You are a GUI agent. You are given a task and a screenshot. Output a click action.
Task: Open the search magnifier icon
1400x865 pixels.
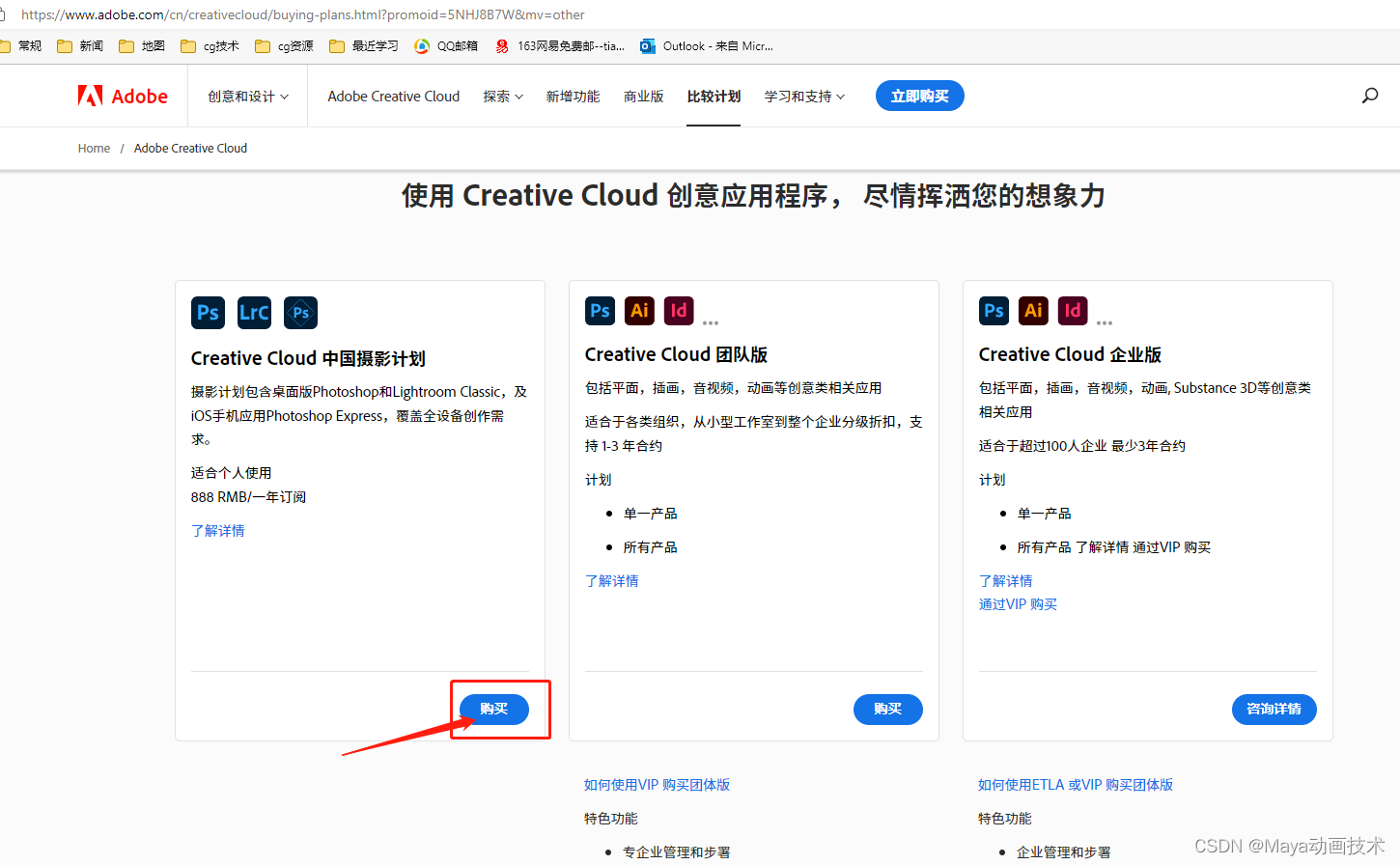pyautogui.click(x=1369, y=96)
